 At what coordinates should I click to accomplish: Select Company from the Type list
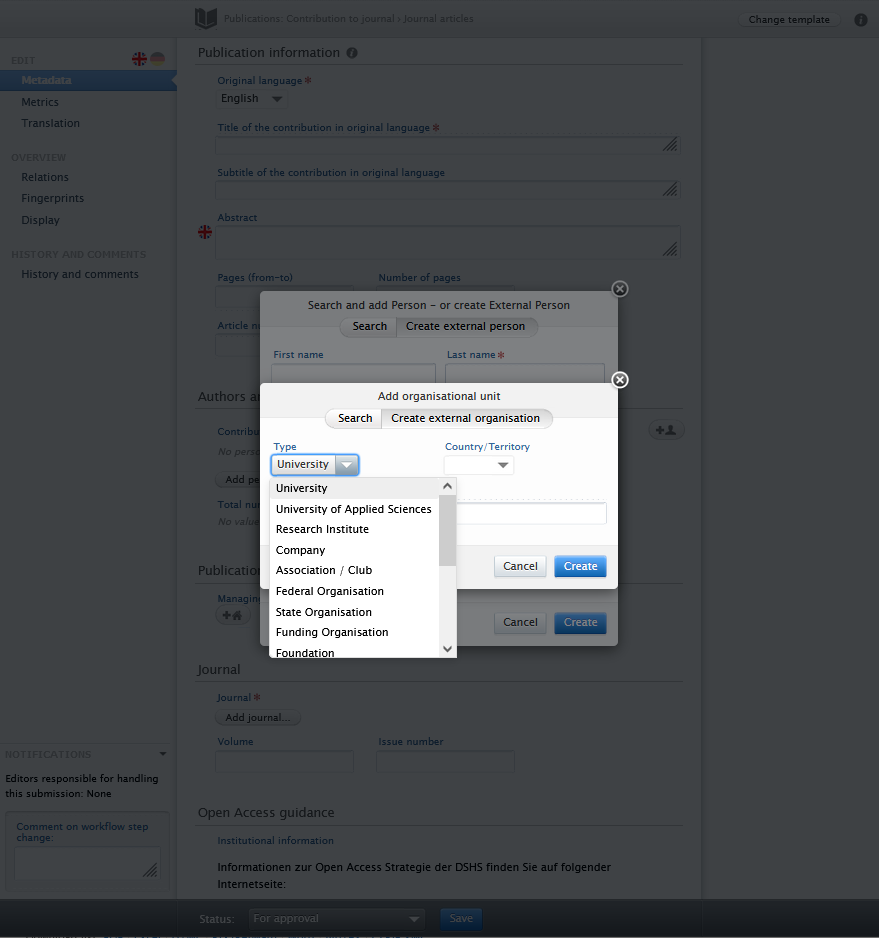coord(300,550)
